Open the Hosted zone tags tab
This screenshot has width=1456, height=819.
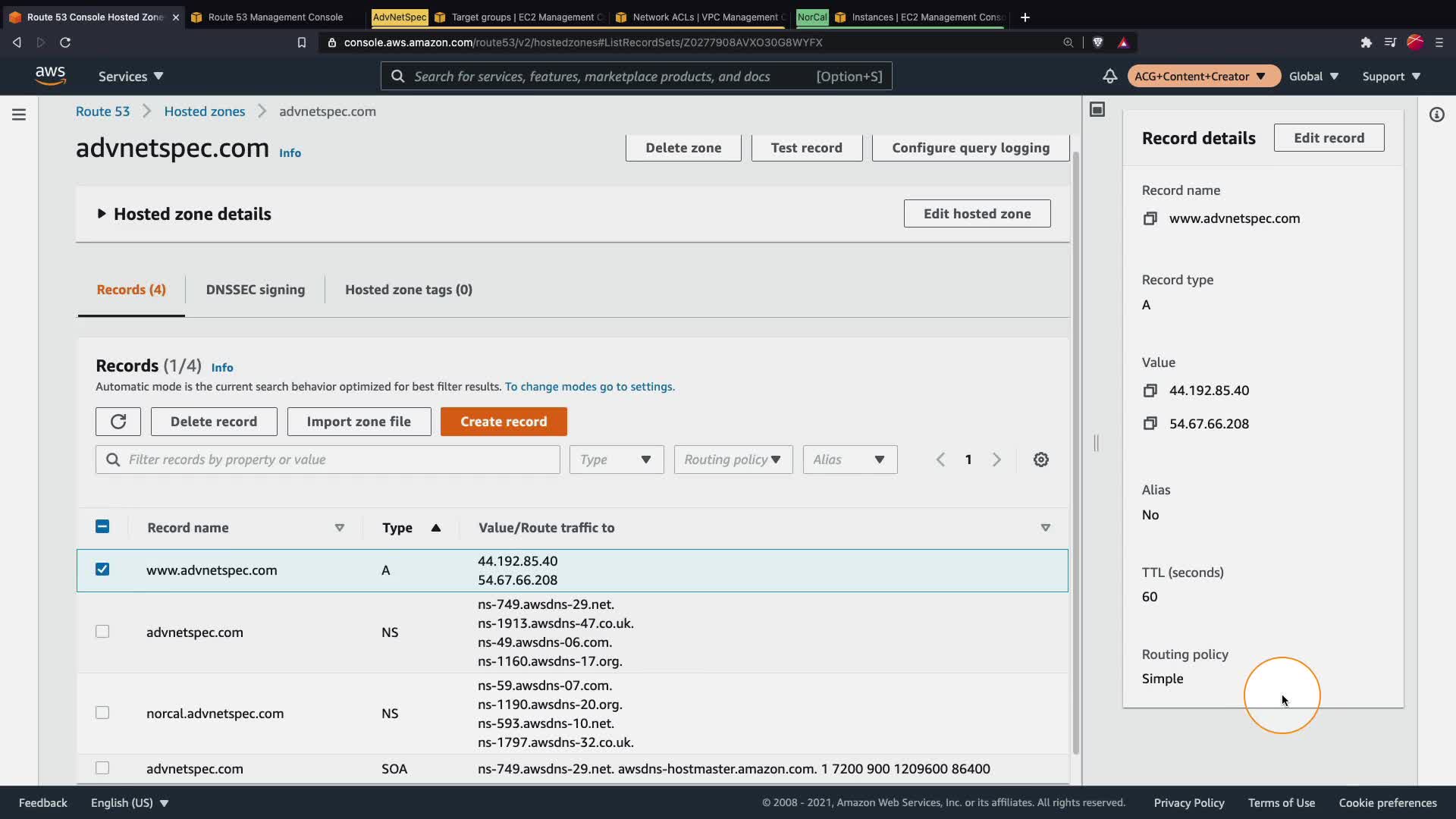[x=408, y=290]
